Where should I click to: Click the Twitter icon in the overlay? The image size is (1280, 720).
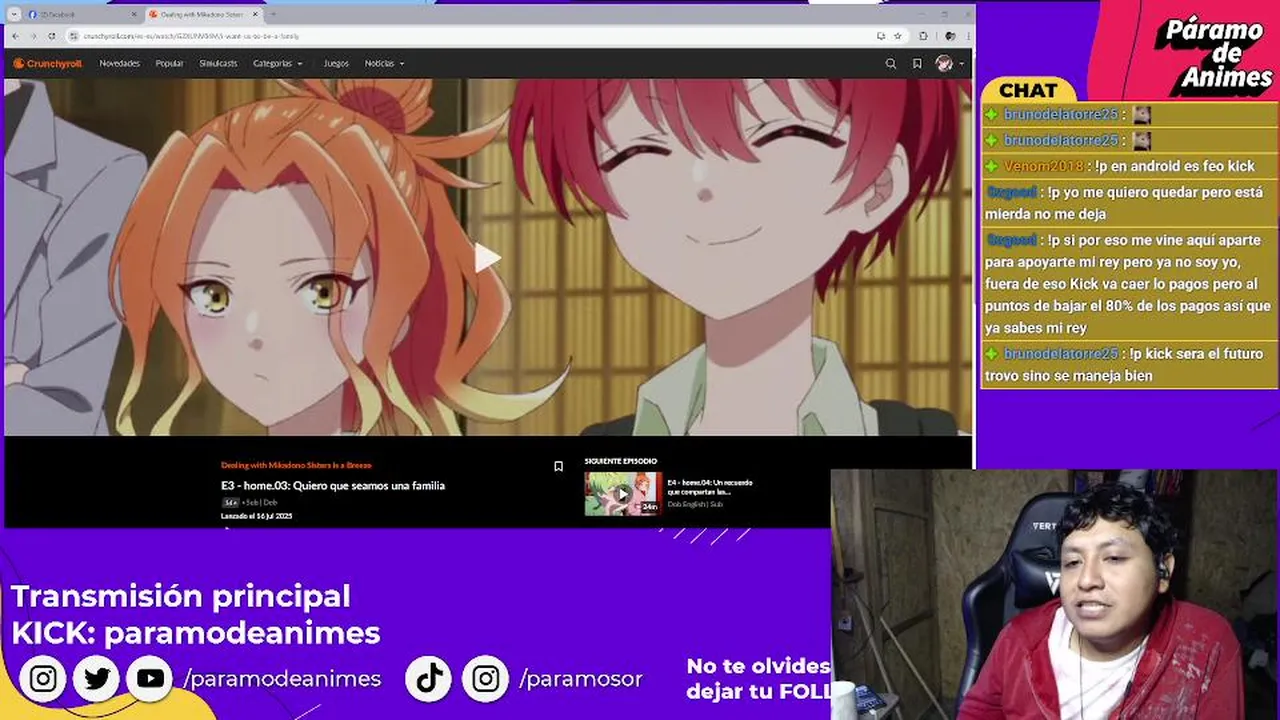click(x=97, y=679)
